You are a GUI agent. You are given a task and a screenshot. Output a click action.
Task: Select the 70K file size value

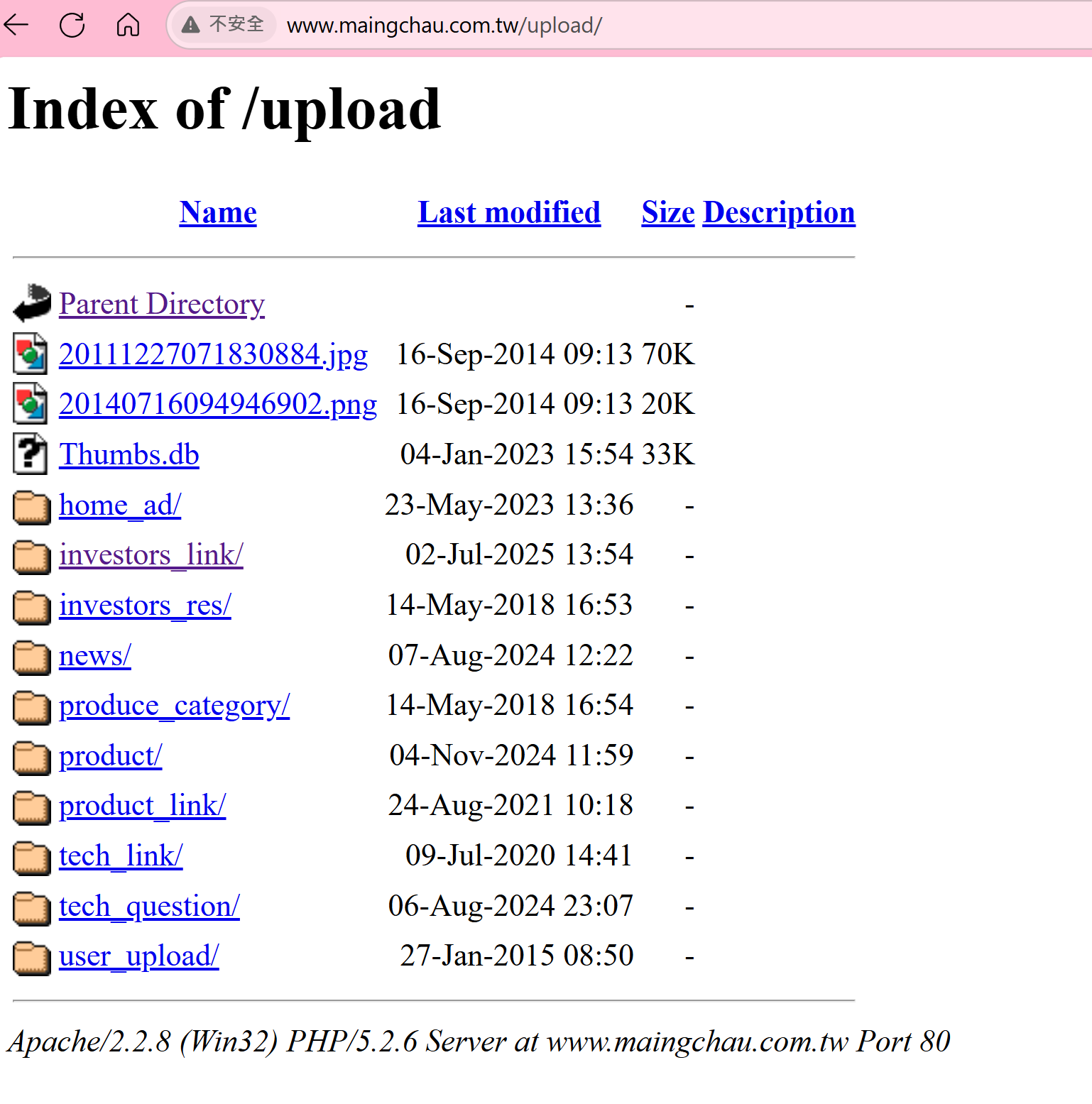pyautogui.click(x=668, y=354)
